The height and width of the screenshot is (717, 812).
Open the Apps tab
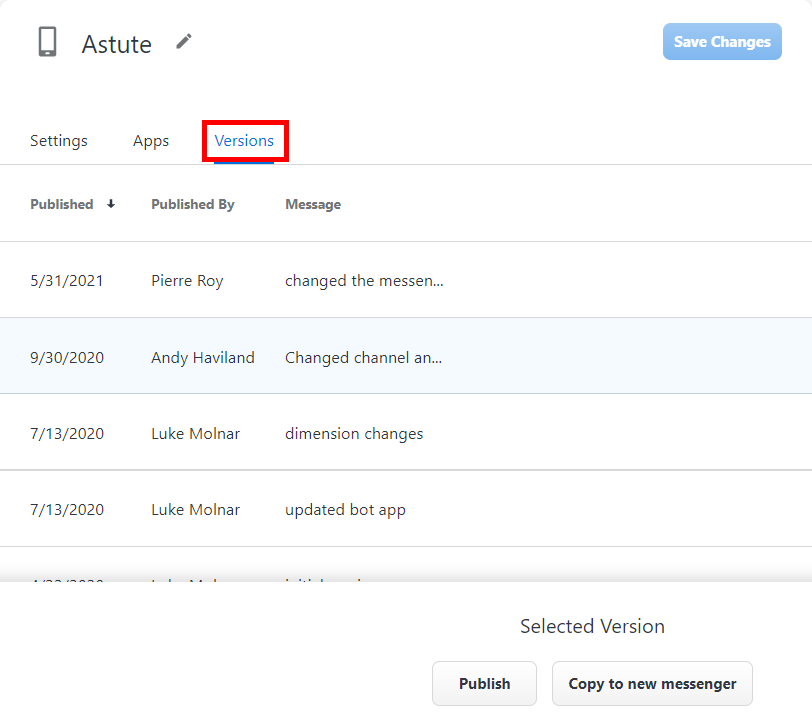151,141
